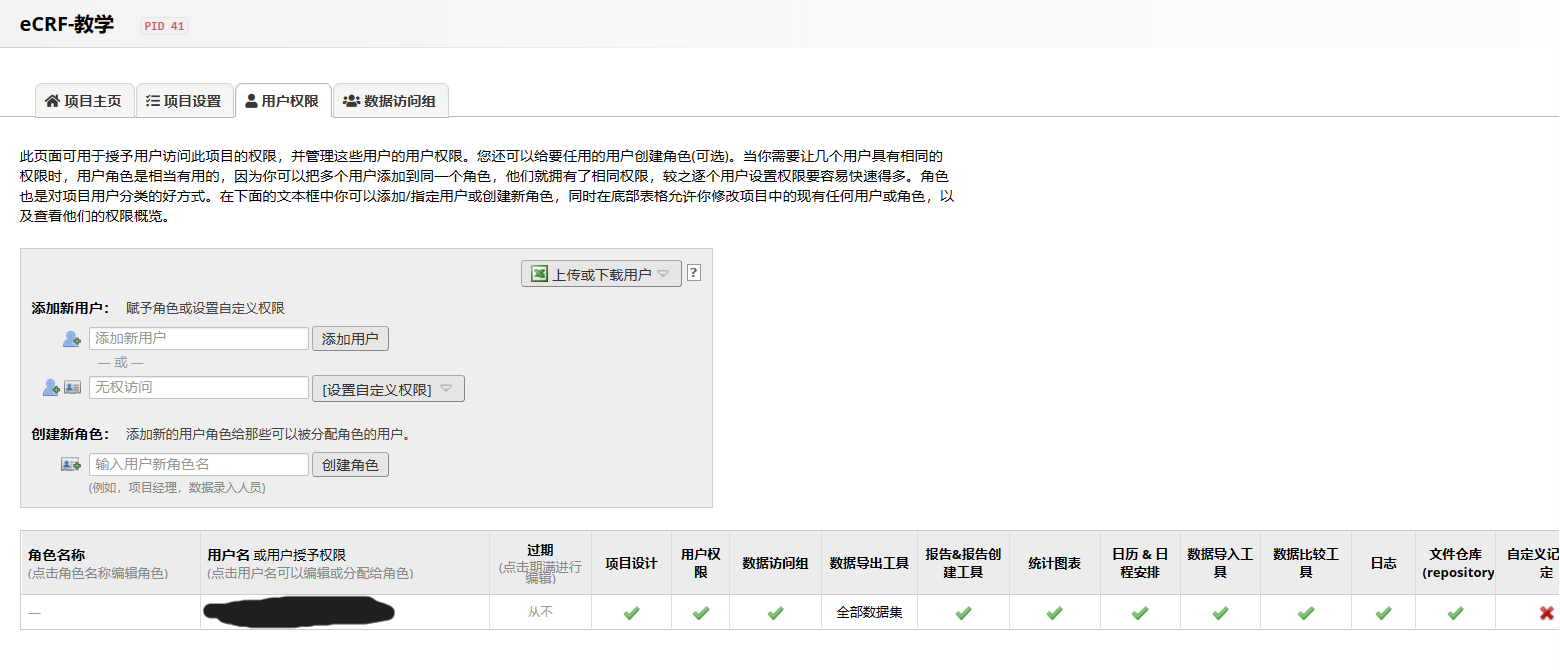The height and width of the screenshot is (670, 1560).
Task: Open the 全部数据集 link in the table
Action: (x=869, y=611)
